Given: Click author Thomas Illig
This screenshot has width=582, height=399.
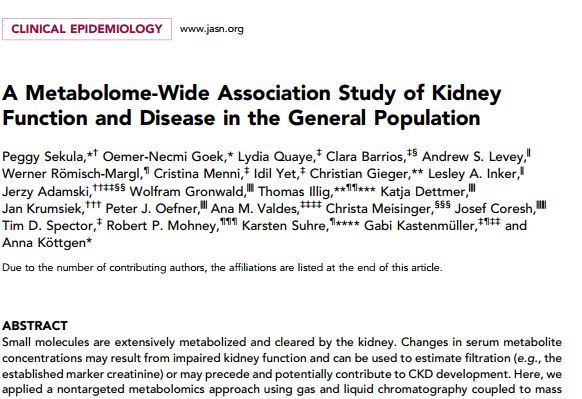Looking at the screenshot, I should [x=294, y=192].
